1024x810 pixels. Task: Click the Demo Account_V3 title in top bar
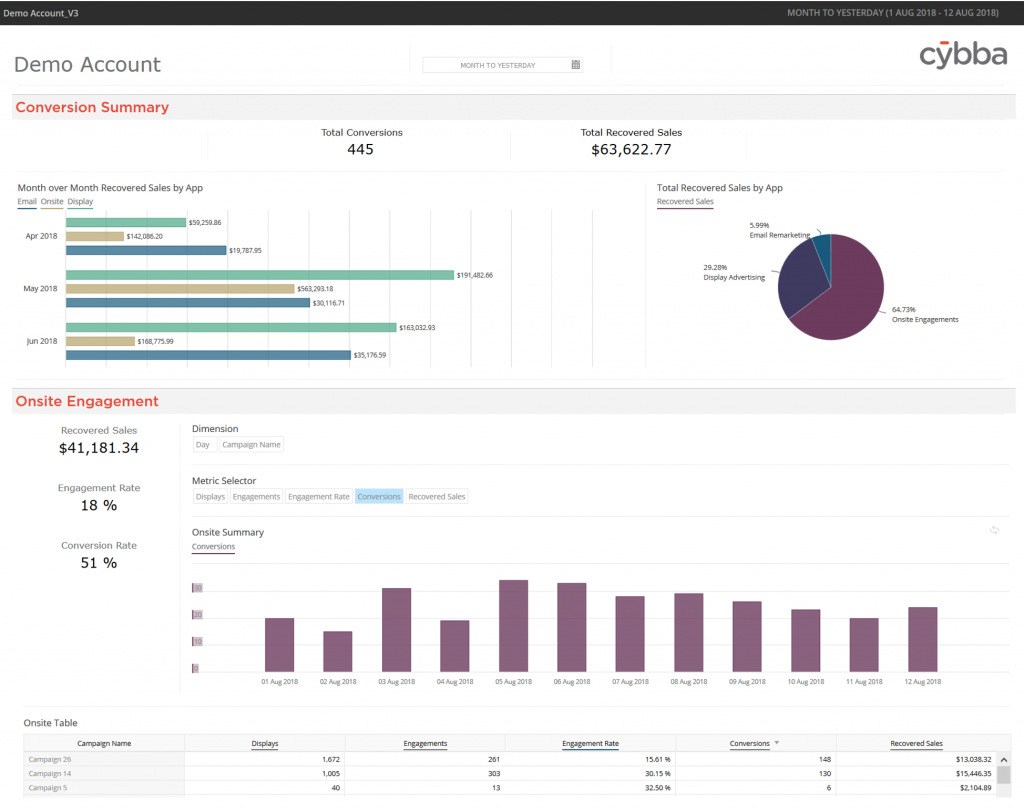click(40, 13)
